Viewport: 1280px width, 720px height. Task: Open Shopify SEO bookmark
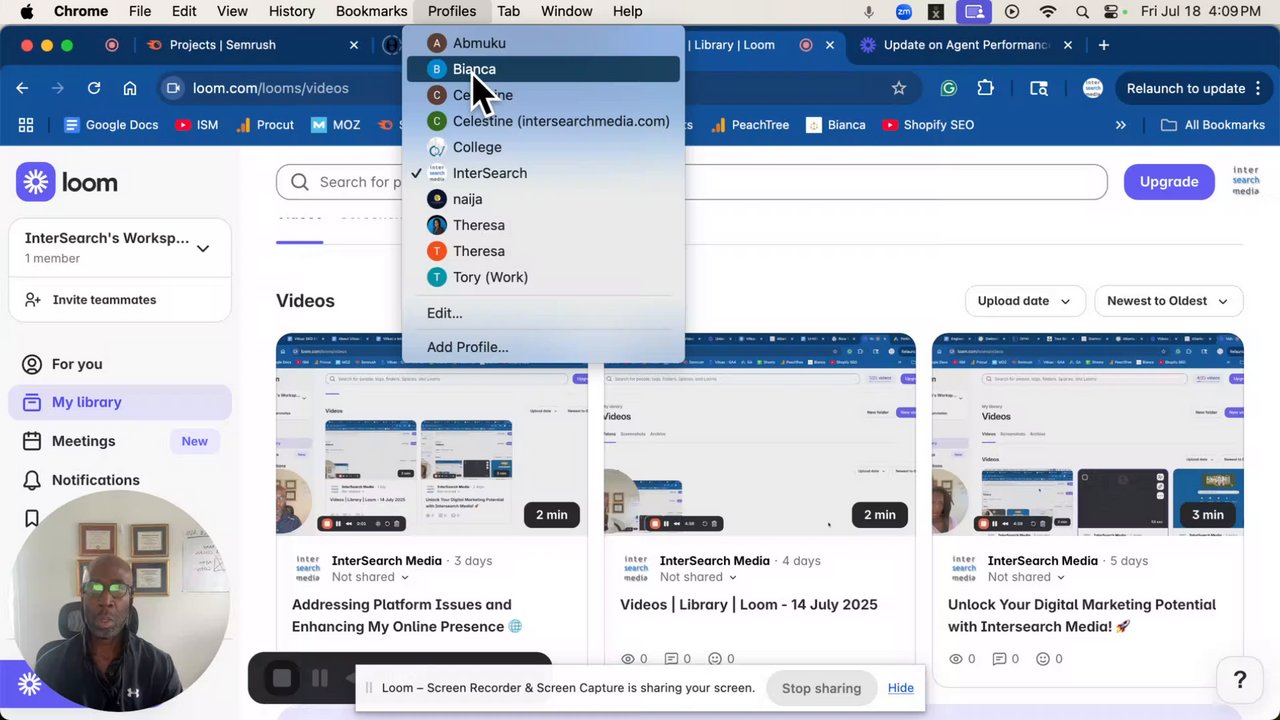928,125
